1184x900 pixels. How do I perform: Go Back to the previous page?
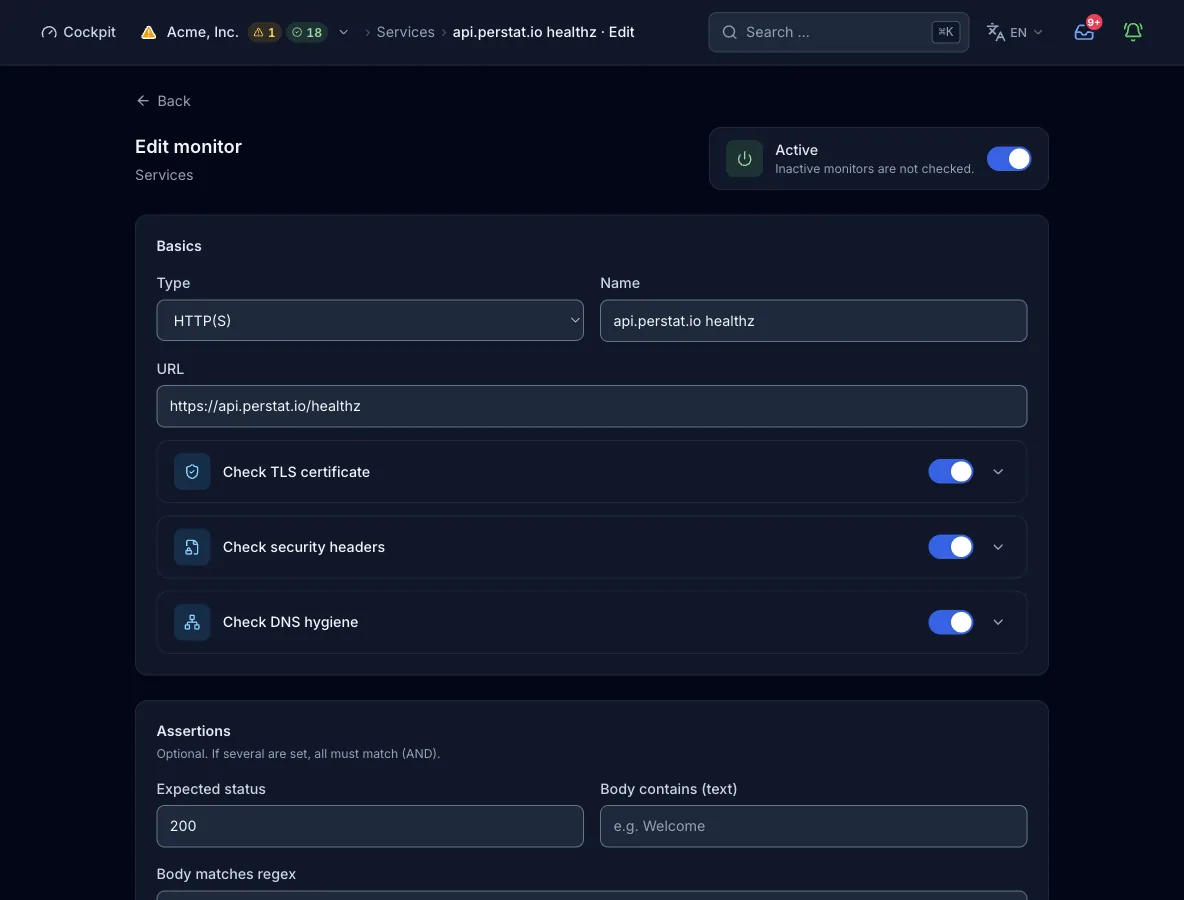point(163,100)
